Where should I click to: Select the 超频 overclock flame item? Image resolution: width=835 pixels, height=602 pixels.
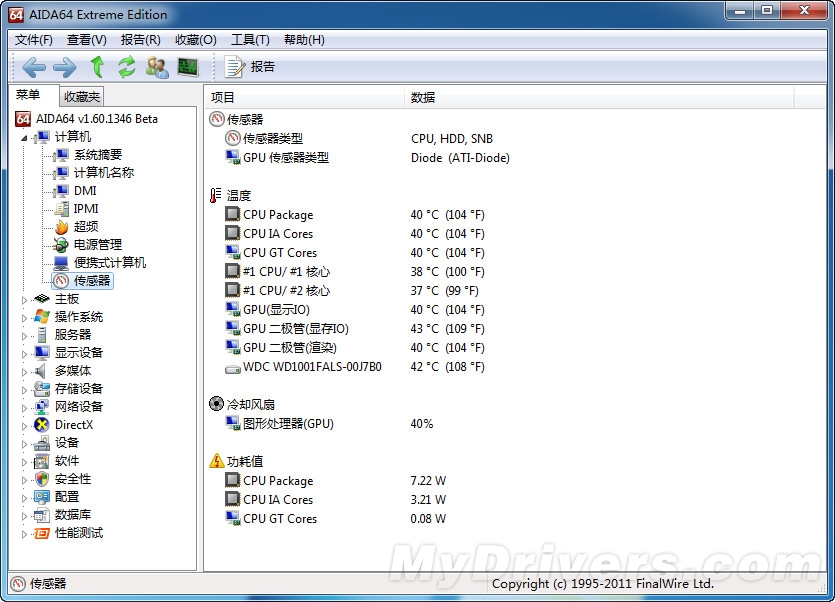[x=85, y=227]
